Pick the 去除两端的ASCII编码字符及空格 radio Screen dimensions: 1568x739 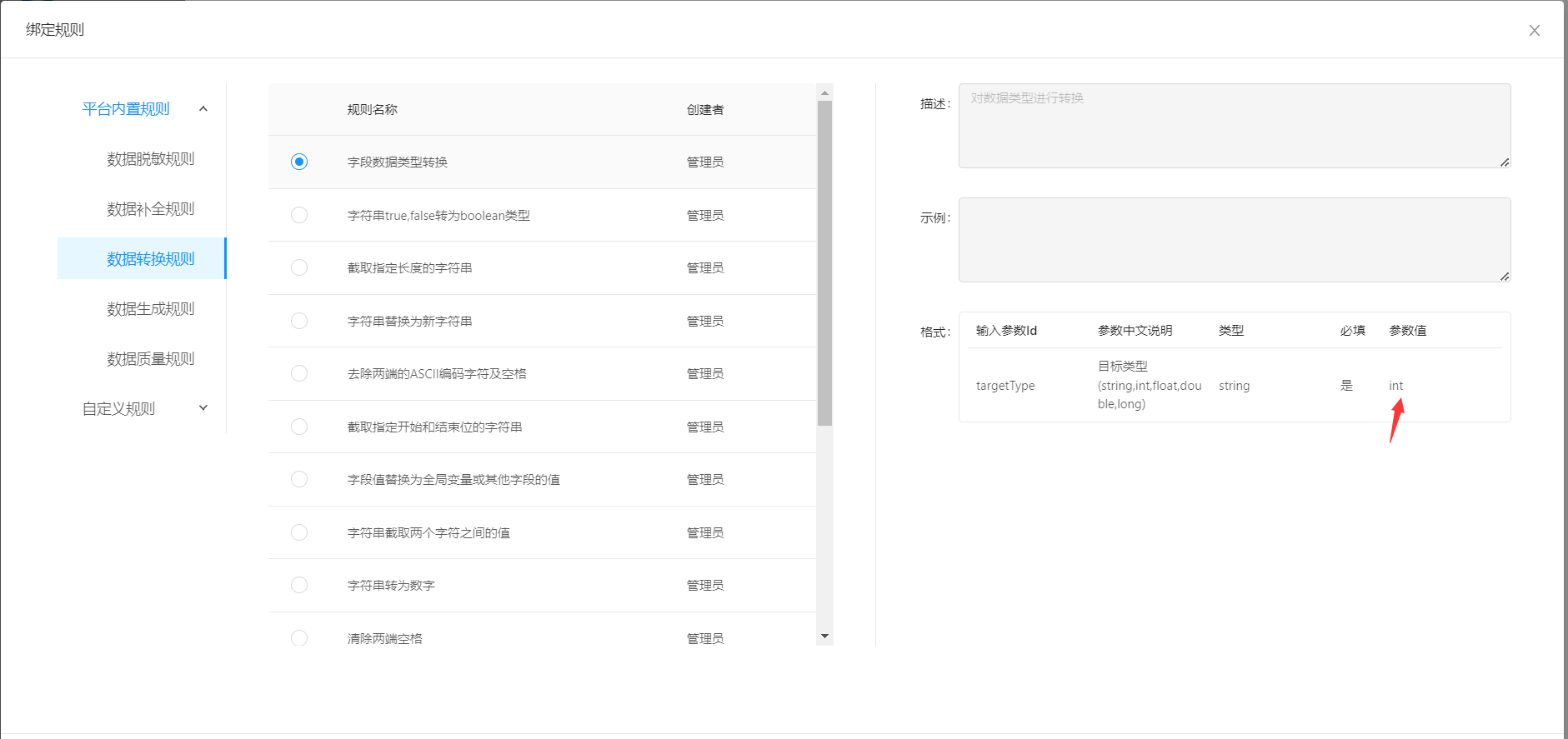coord(299,373)
